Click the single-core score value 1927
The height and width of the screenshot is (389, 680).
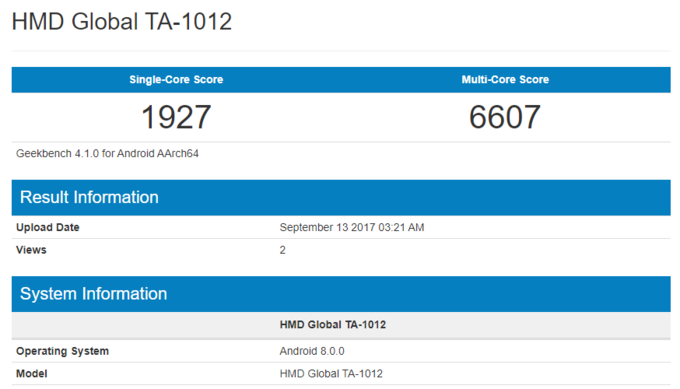[176, 117]
